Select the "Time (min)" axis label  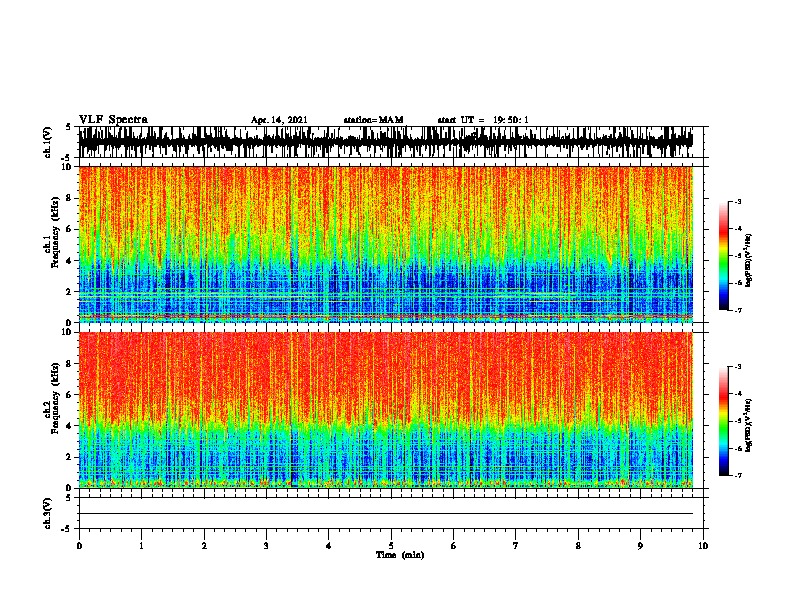(400, 555)
